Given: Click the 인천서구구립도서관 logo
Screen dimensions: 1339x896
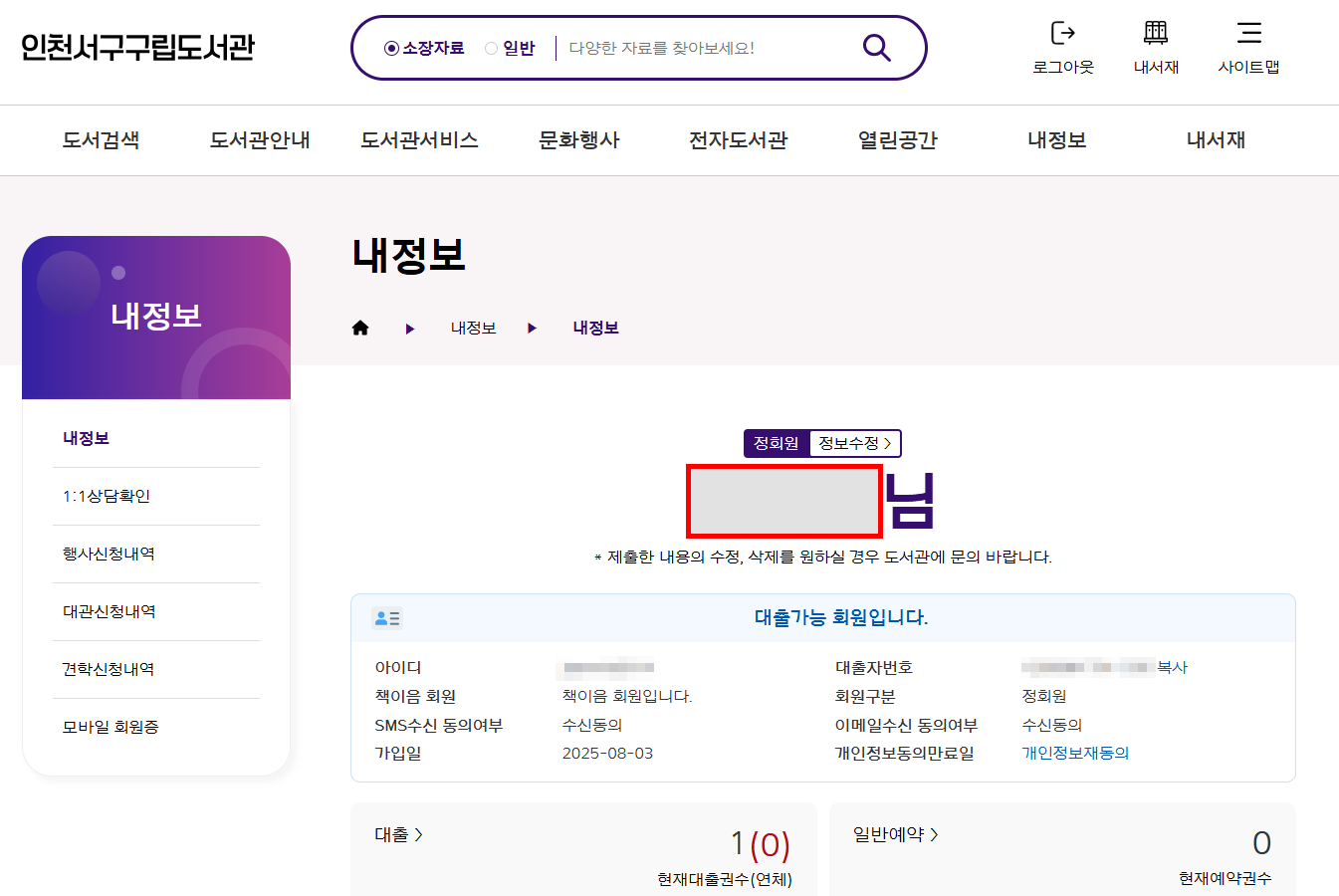Looking at the screenshot, I should coord(137,46).
